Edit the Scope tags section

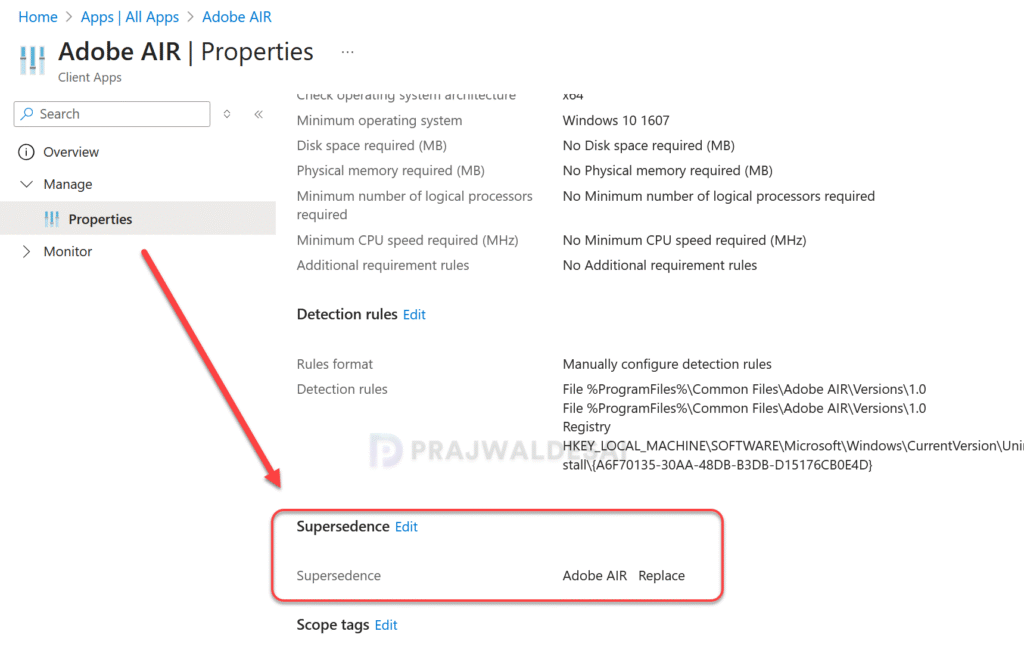pyautogui.click(x=386, y=625)
